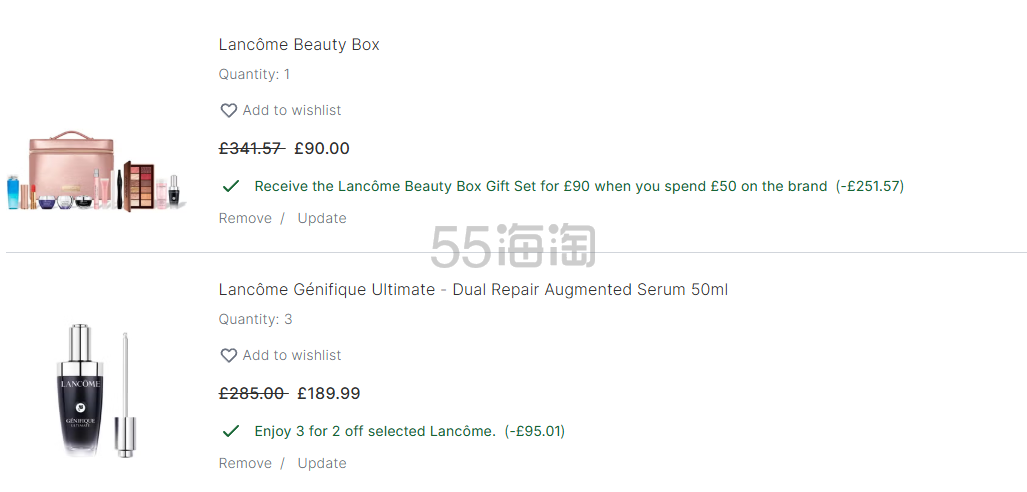Click the green checkmark beside 3 for 2 offer
The image size is (1027, 492).
click(231, 431)
